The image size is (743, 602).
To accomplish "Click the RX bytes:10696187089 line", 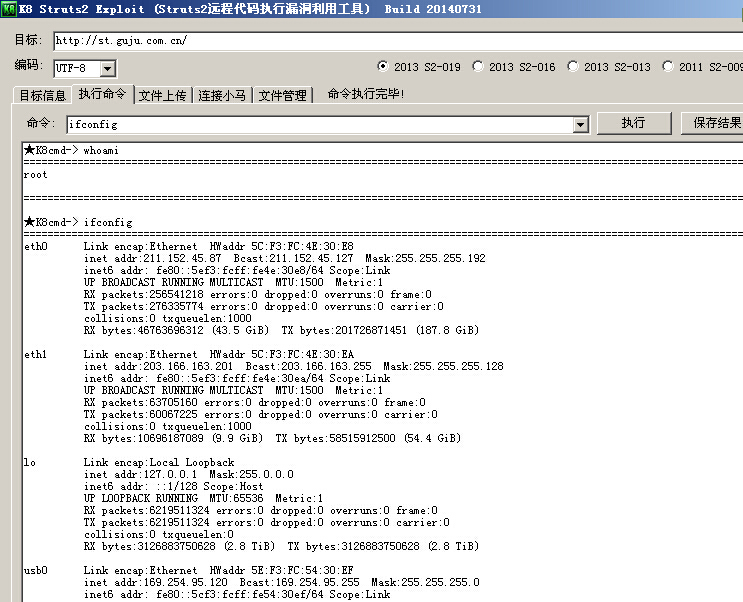I will click(x=272, y=438).
